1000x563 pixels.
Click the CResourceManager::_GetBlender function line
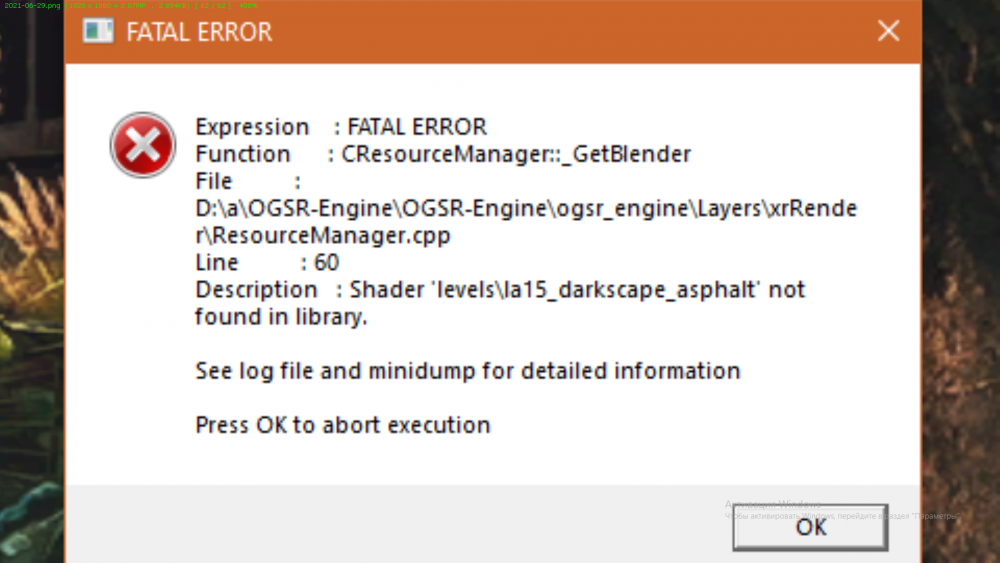(443, 154)
